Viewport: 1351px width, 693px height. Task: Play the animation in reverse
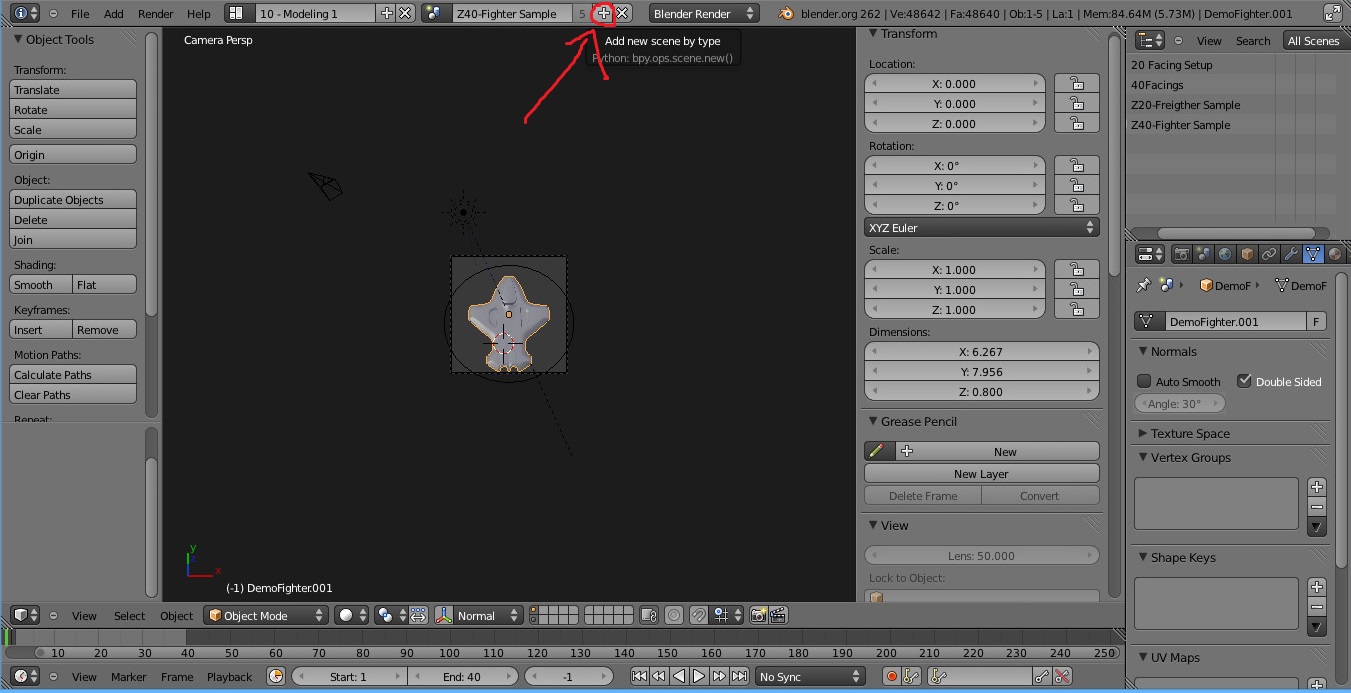pyautogui.click(x=679, y=677)
